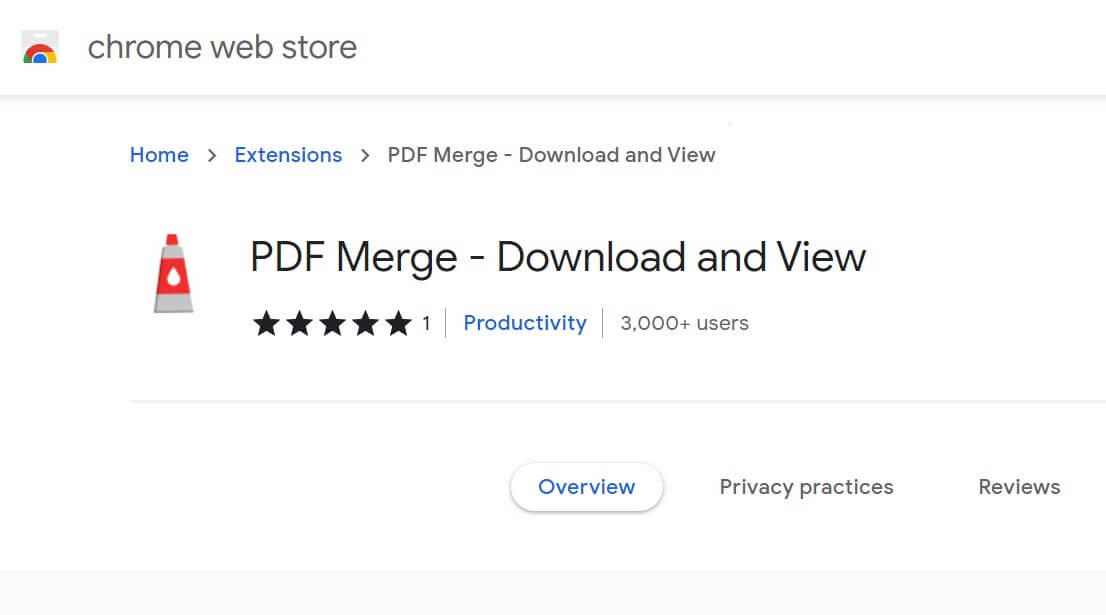Navigate to Home via breadcrumb
1106x615 pixels.
click(x=159, y=155)
